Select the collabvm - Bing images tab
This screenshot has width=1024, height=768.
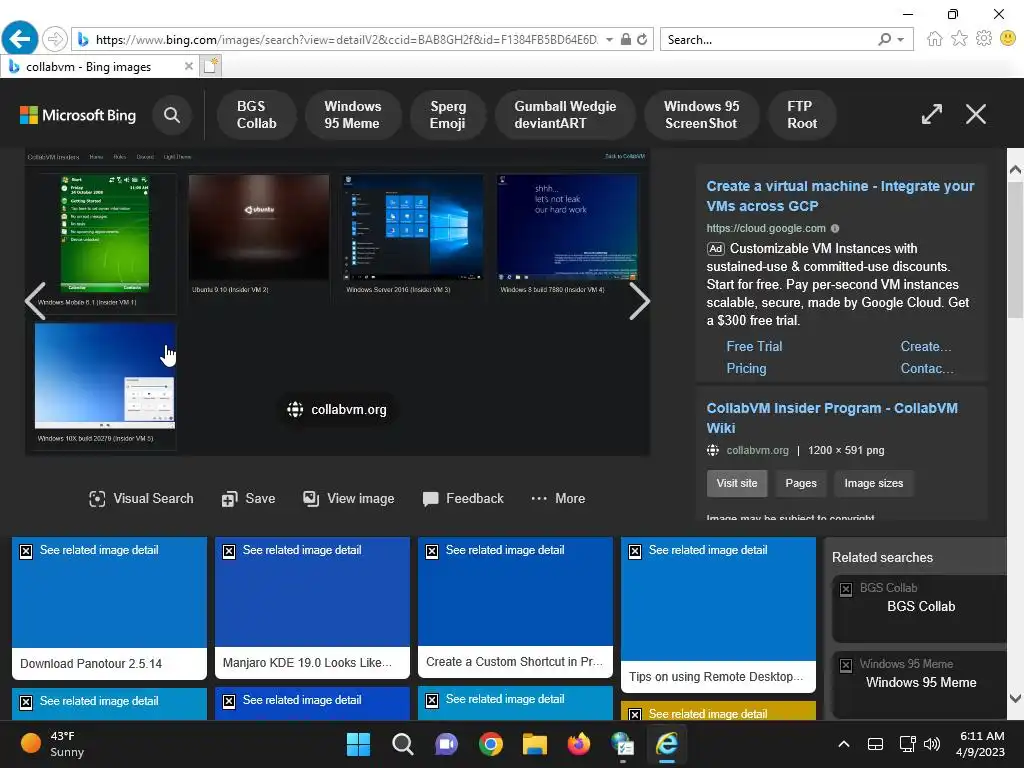(88, 67)
